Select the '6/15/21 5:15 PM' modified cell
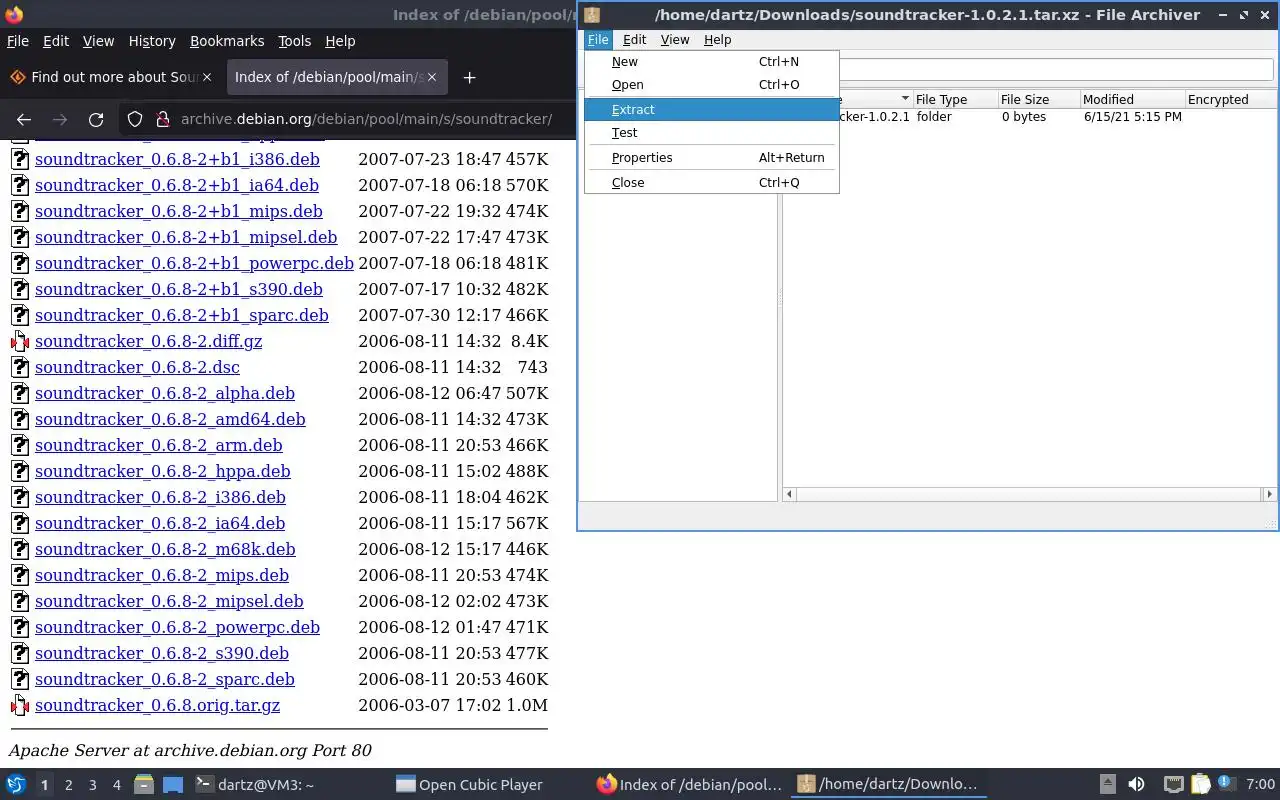Image resolution: width=1280 pixels, height=800 pixels. click(x=1132, y=117)
